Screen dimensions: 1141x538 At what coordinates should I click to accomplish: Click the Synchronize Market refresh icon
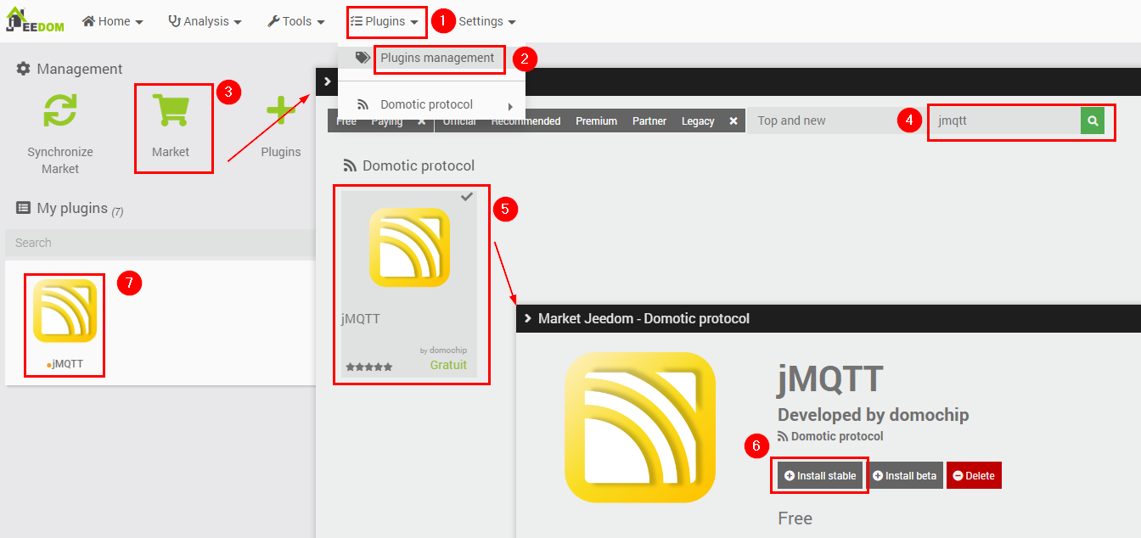(60, 111)
